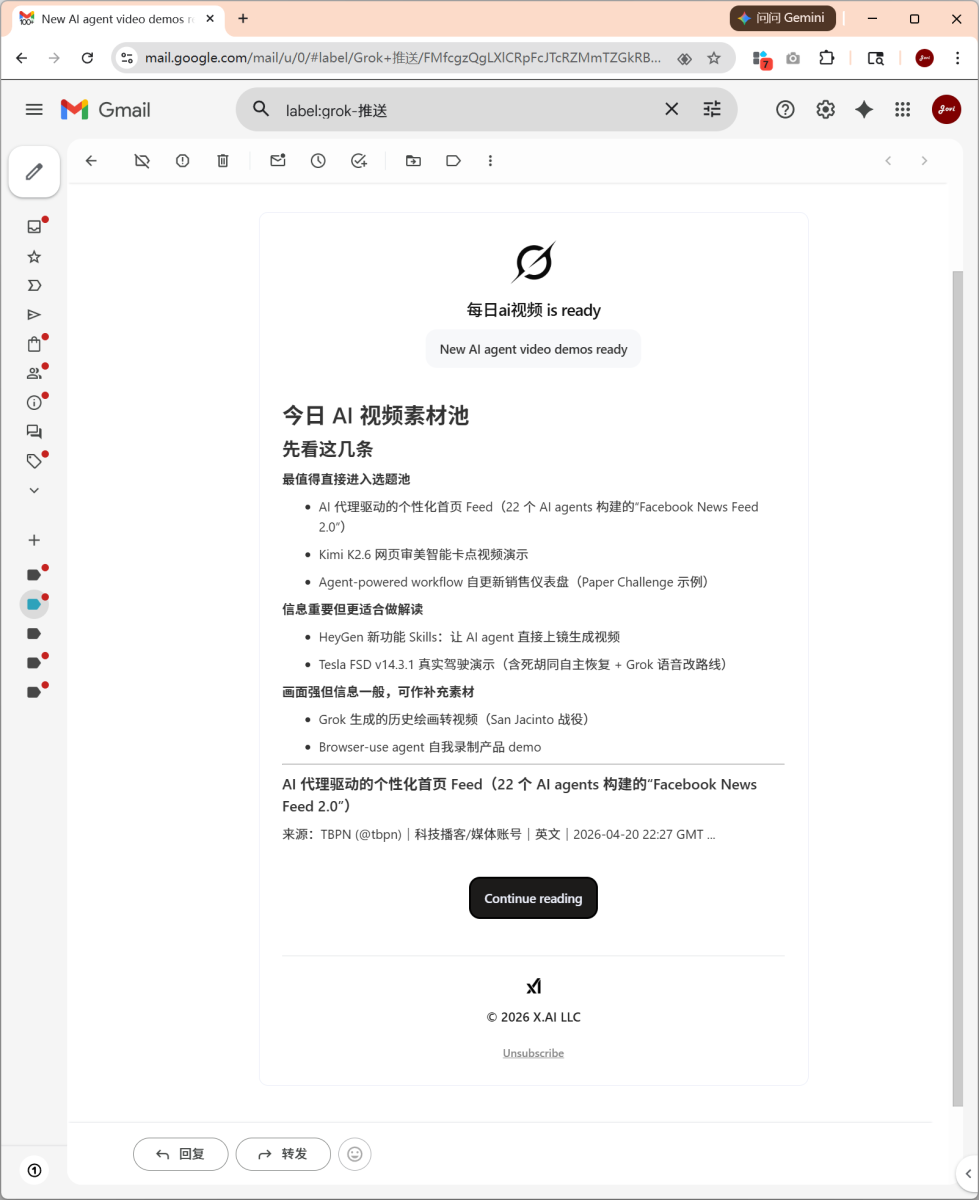Screen dimensions: 979x1200
Task: Open the Social people category
Action: click(34, 373)
